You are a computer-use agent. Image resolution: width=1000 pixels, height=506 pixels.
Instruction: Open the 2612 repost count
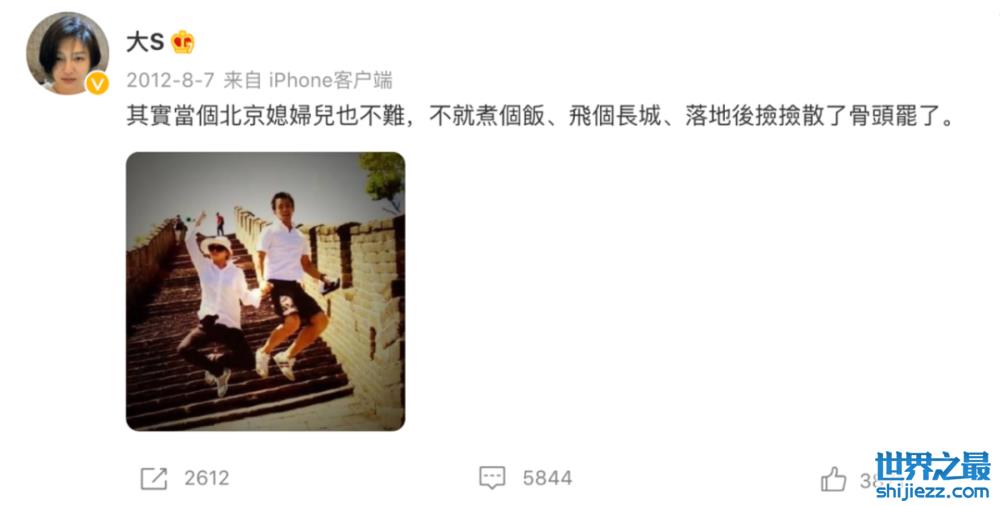coord(207,479)
